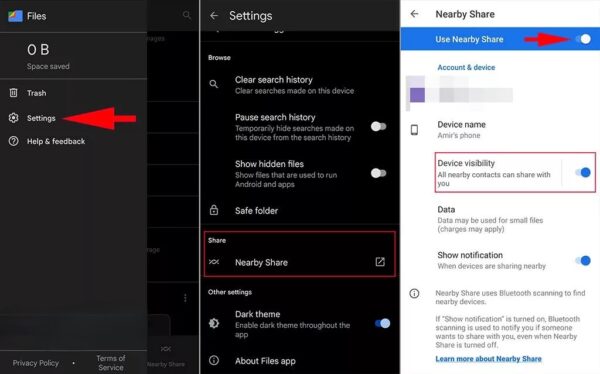Click the magnifier icon beside Clear search history
This screenshot has width=600, height=374.
[214, 84]
